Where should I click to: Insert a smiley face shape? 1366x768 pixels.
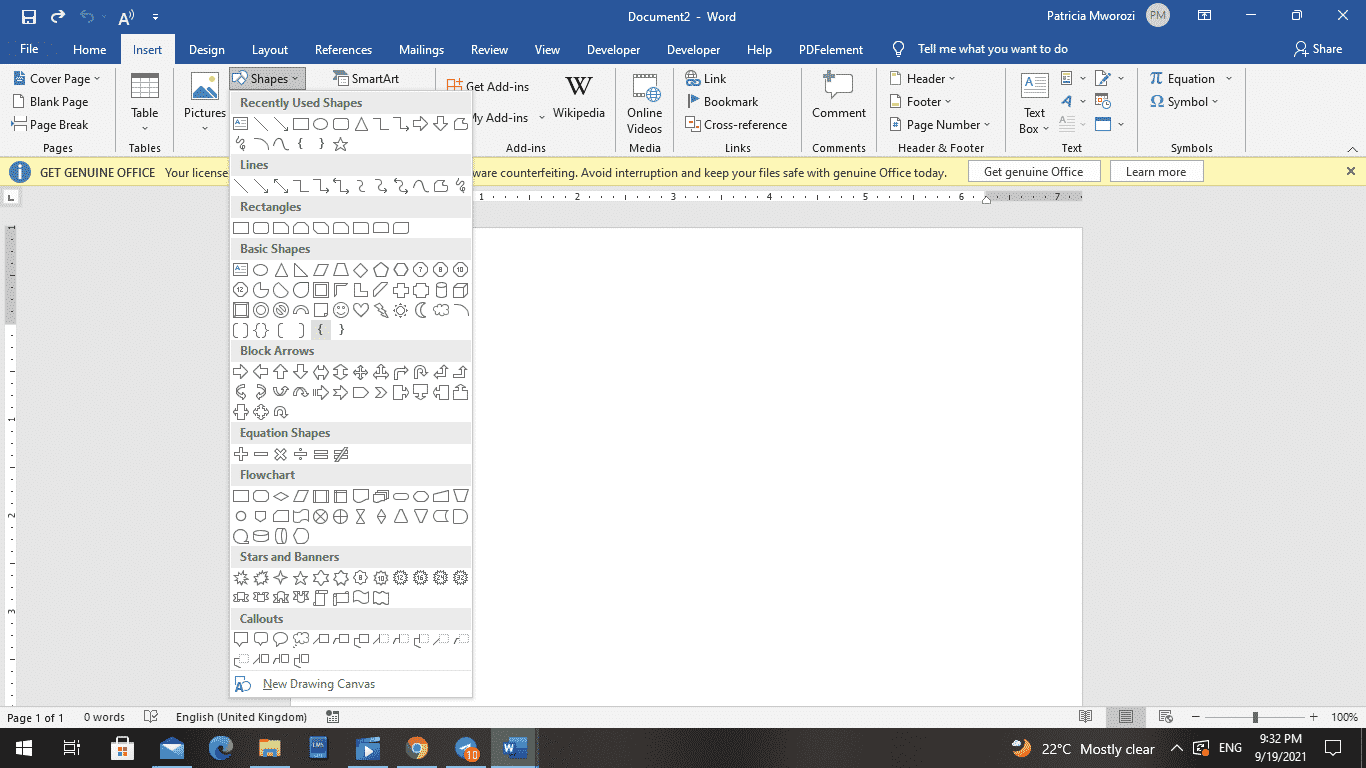pos(340,310)
